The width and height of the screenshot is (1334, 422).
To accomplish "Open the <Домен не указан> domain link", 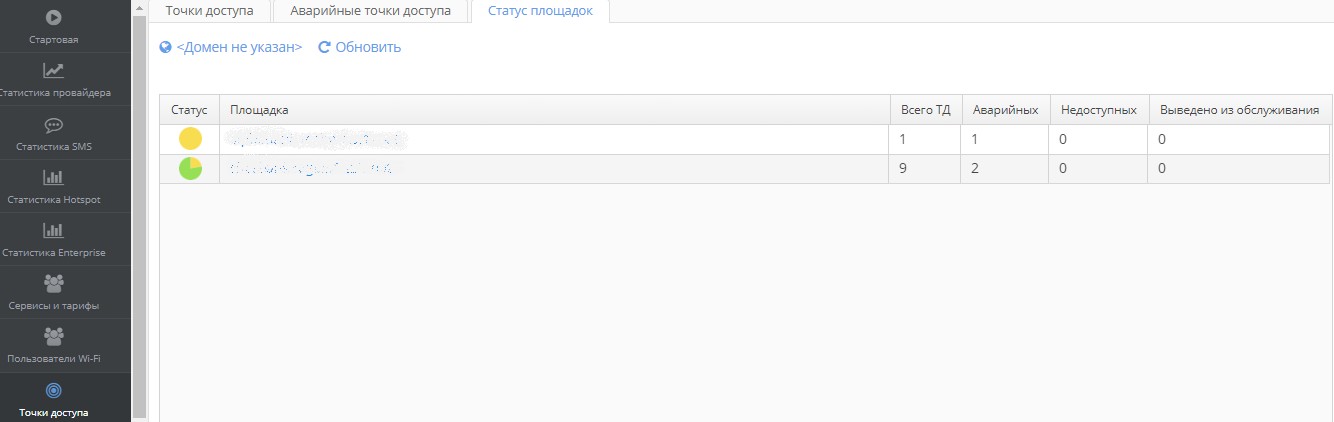I will coord(239,47).
